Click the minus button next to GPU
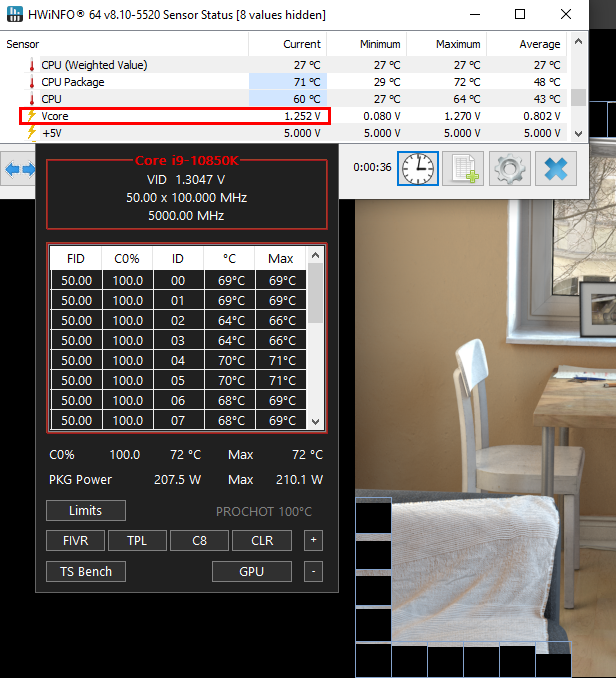This screenshot has width=616, height=678. pyautogui.click(x=313, y=572)
